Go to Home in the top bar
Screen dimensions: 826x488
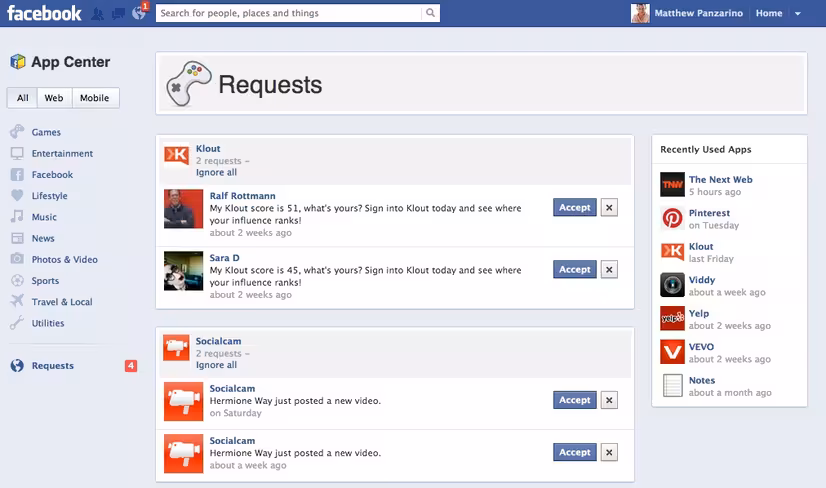[x=769, y=13]
